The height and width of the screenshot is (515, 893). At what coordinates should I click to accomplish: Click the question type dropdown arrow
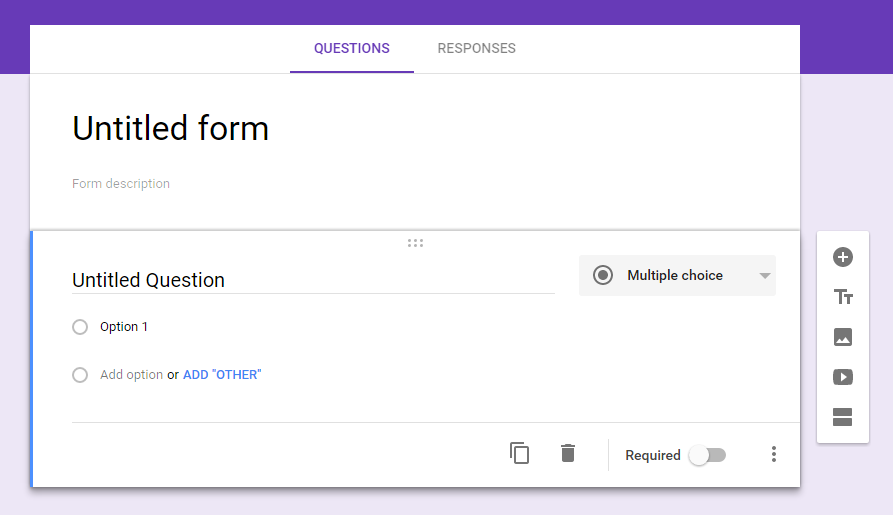pyautogui.click(x=765, y=276)
